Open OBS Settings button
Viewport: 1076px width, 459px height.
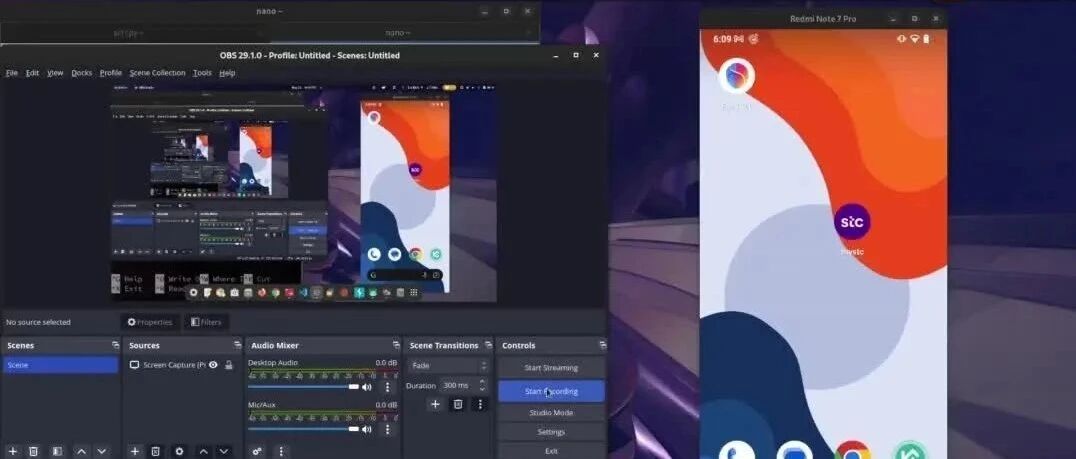tap(551, 432)
